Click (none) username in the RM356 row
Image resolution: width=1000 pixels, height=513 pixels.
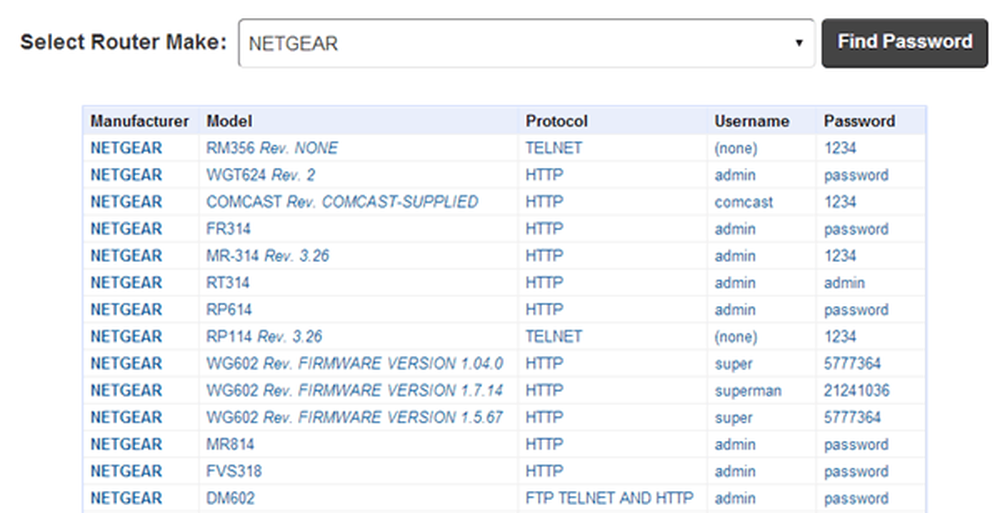click(x=735, y=148)
